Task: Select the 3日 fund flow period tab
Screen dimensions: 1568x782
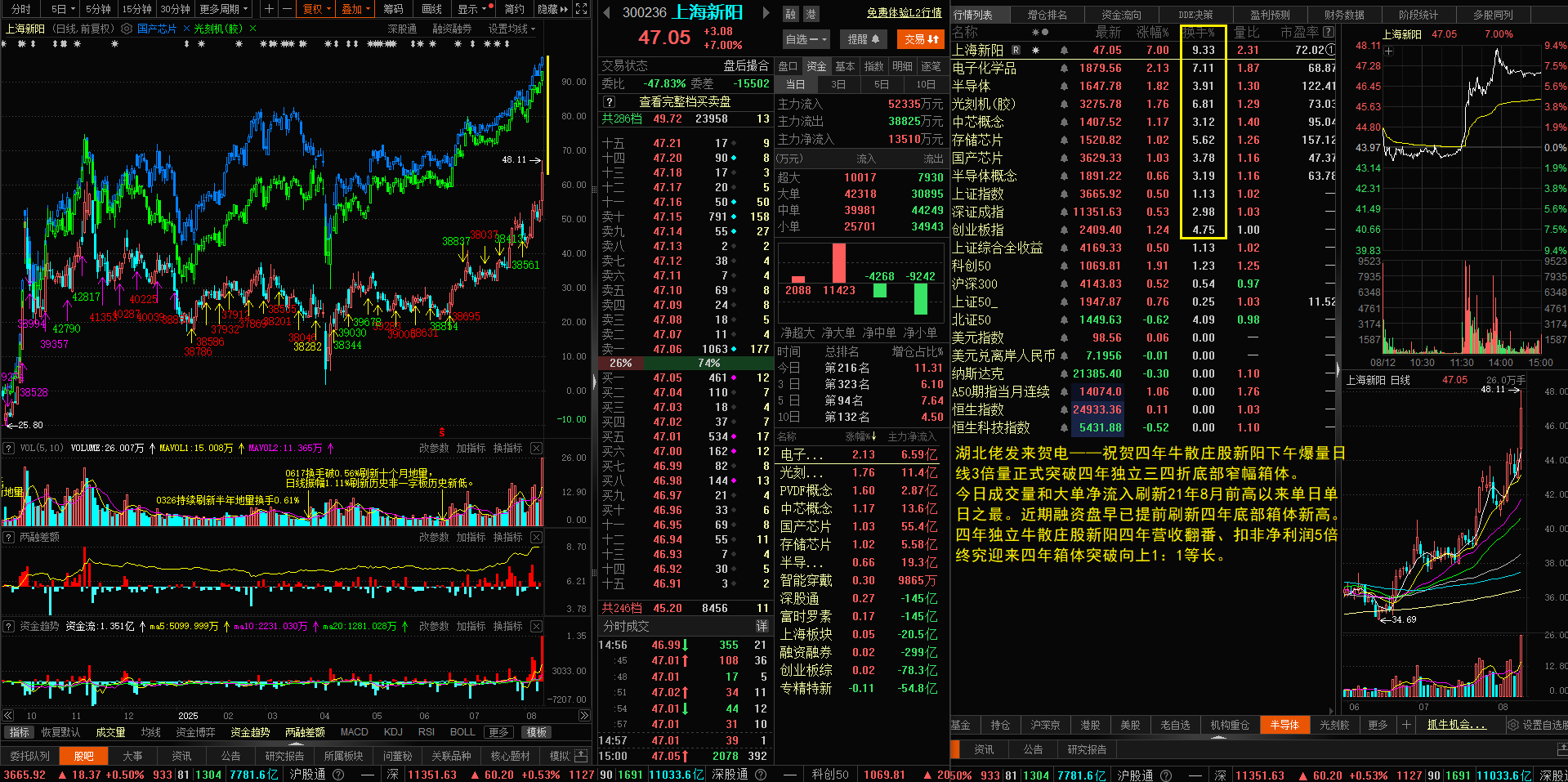Action: coord(838,84)
